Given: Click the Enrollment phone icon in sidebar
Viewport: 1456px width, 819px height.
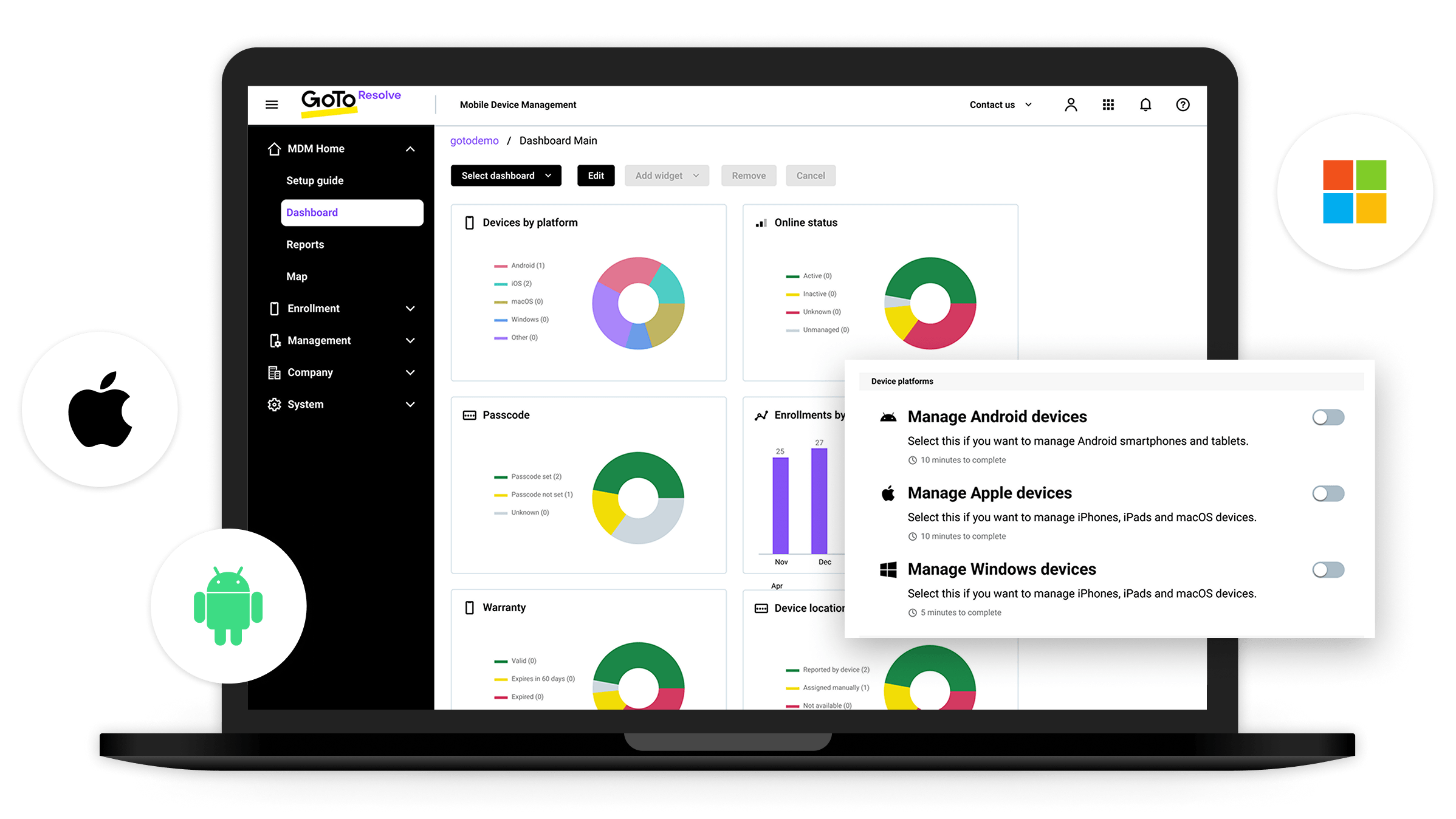Looking at the screenshot, I should pos(273,309).
